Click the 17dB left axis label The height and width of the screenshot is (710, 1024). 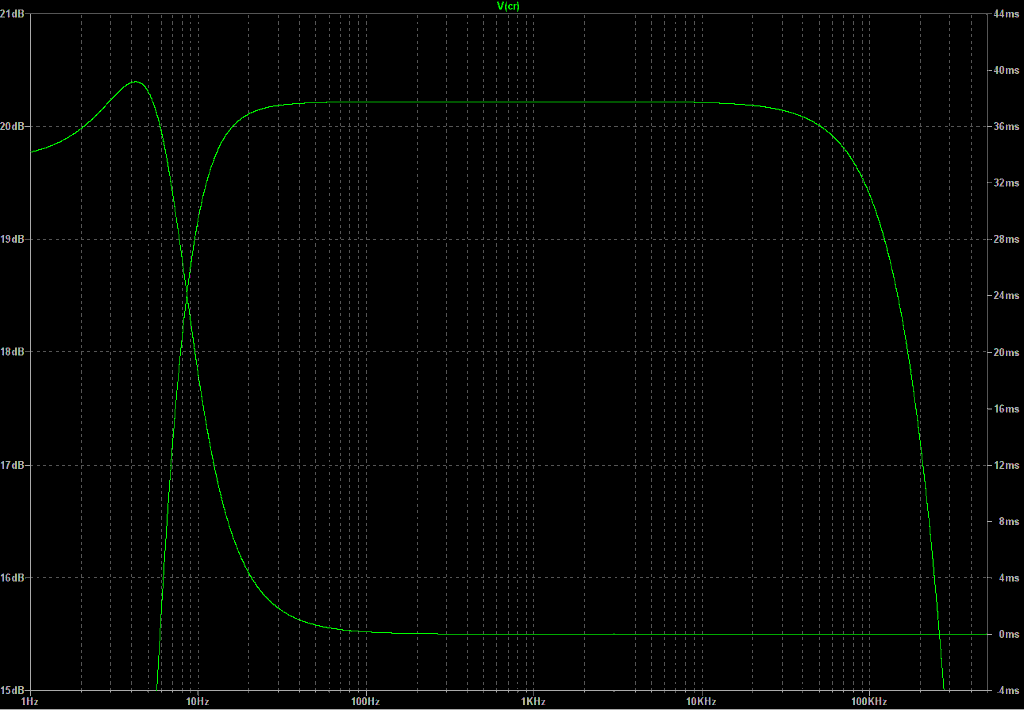coord(12,465)
